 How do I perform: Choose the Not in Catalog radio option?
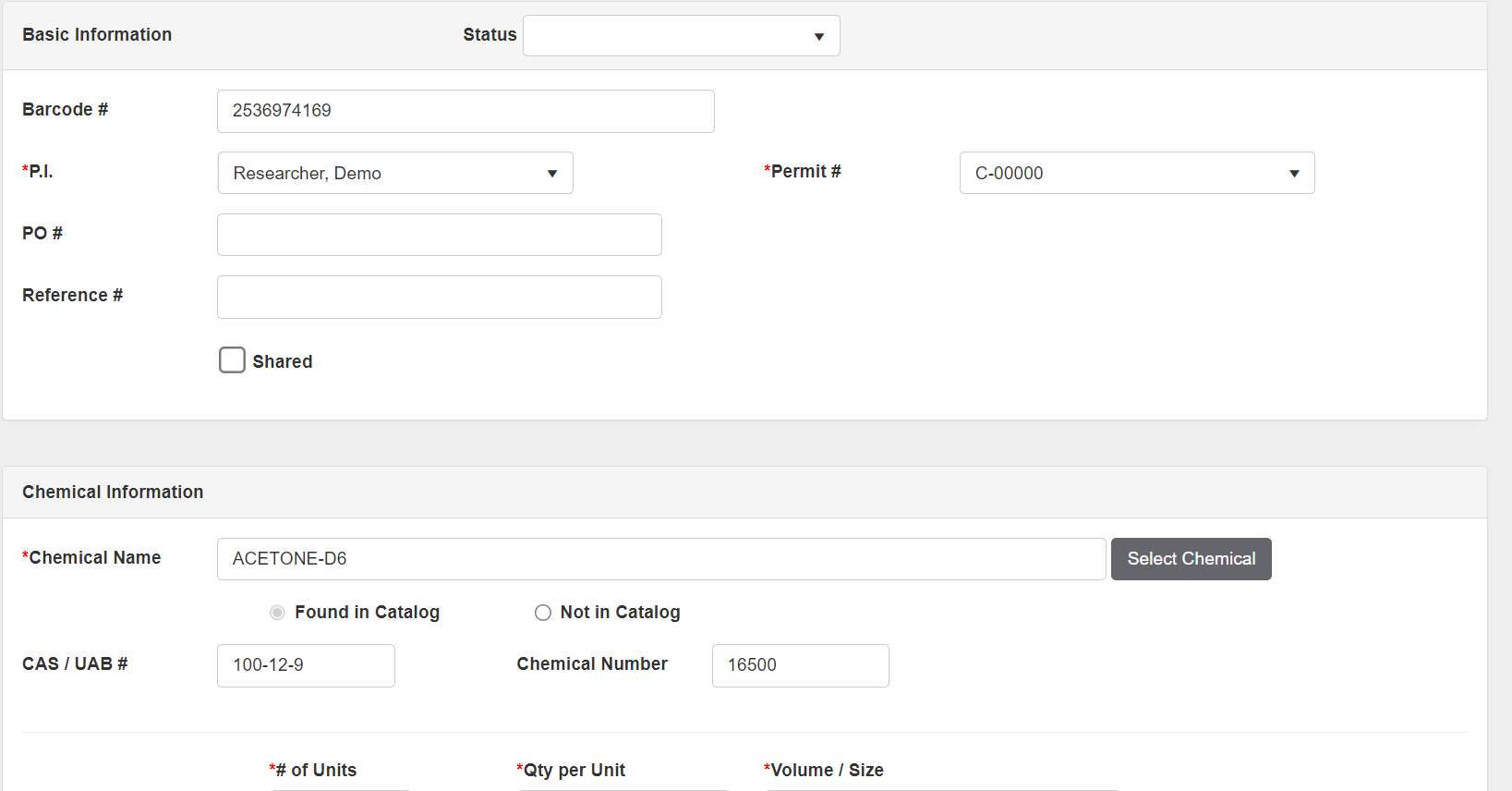[x=543, y=613]
